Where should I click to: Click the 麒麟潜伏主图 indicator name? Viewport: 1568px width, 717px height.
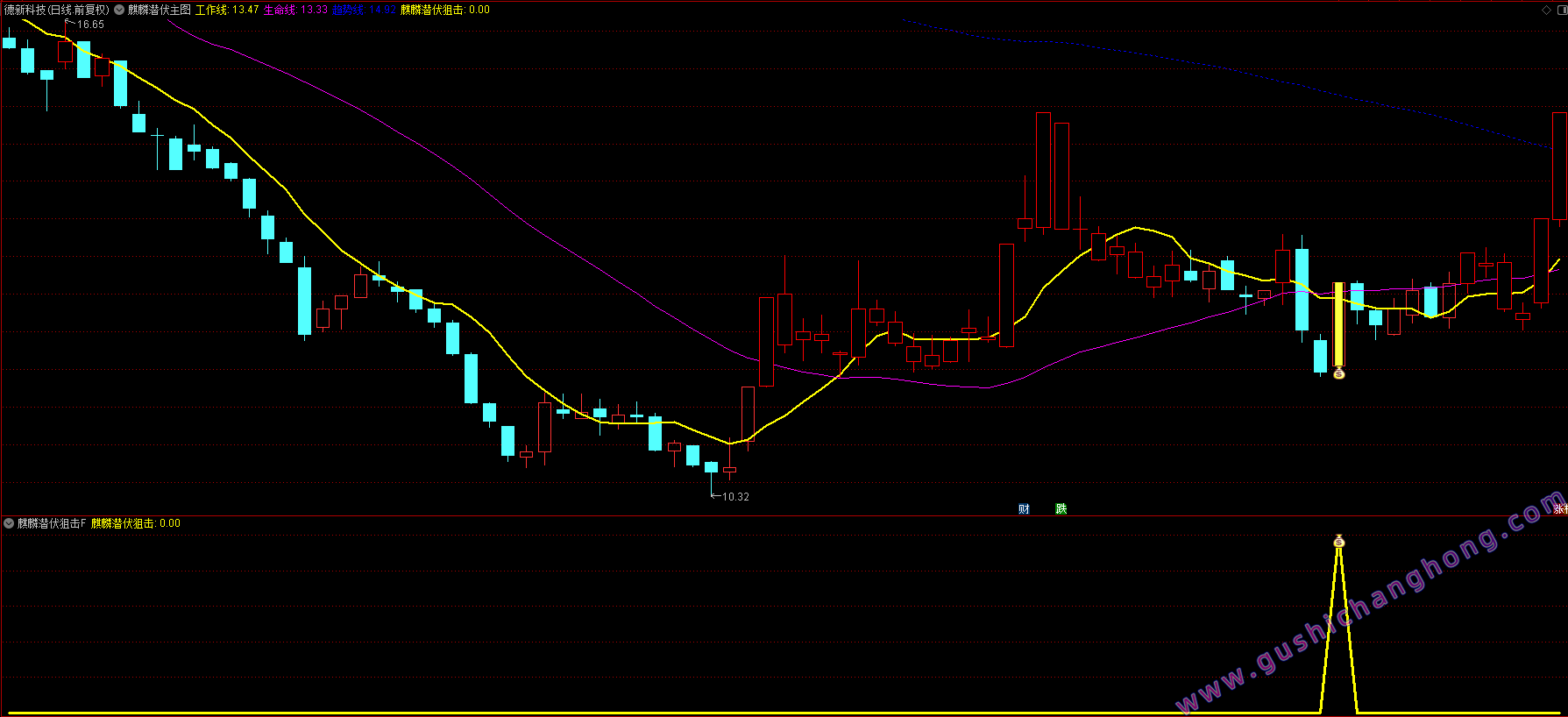point(160,10)
